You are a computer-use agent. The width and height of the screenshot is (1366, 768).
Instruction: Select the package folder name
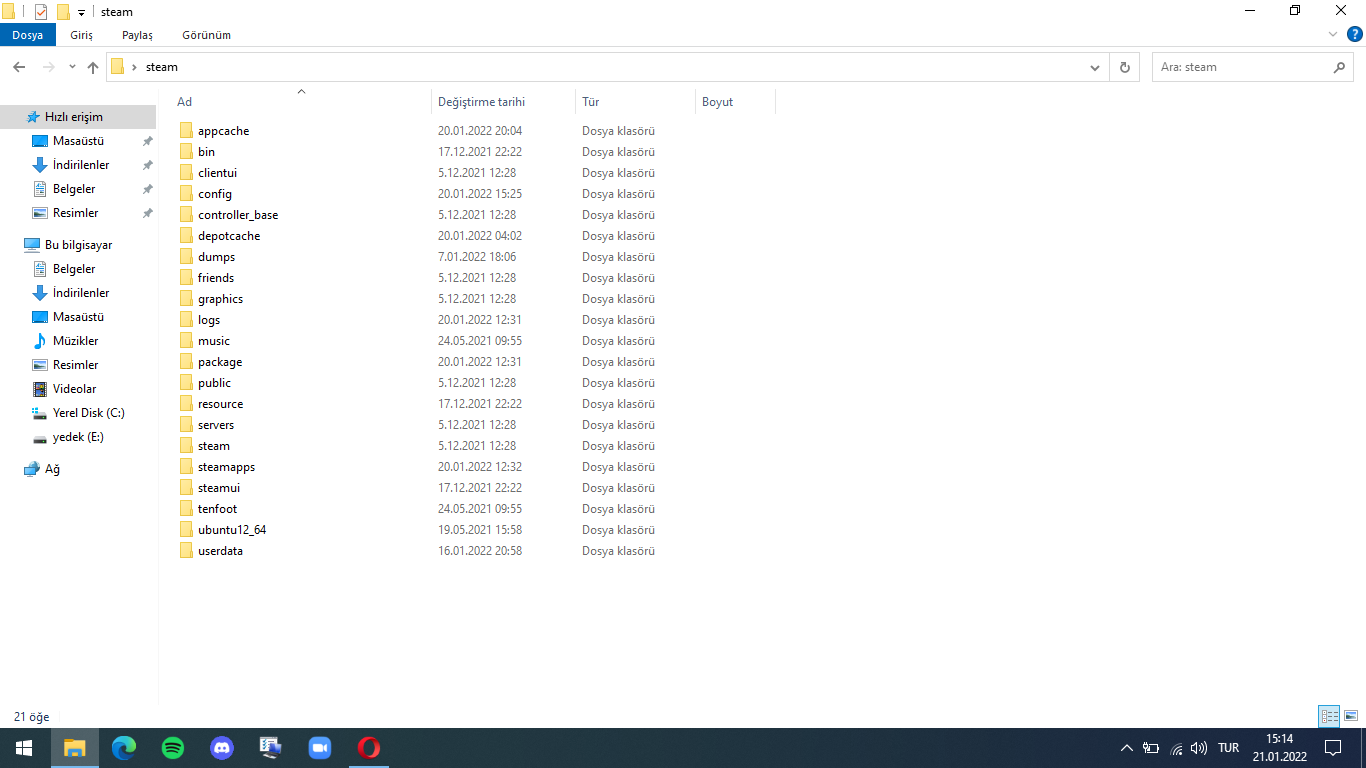click(x=220, y=362)
